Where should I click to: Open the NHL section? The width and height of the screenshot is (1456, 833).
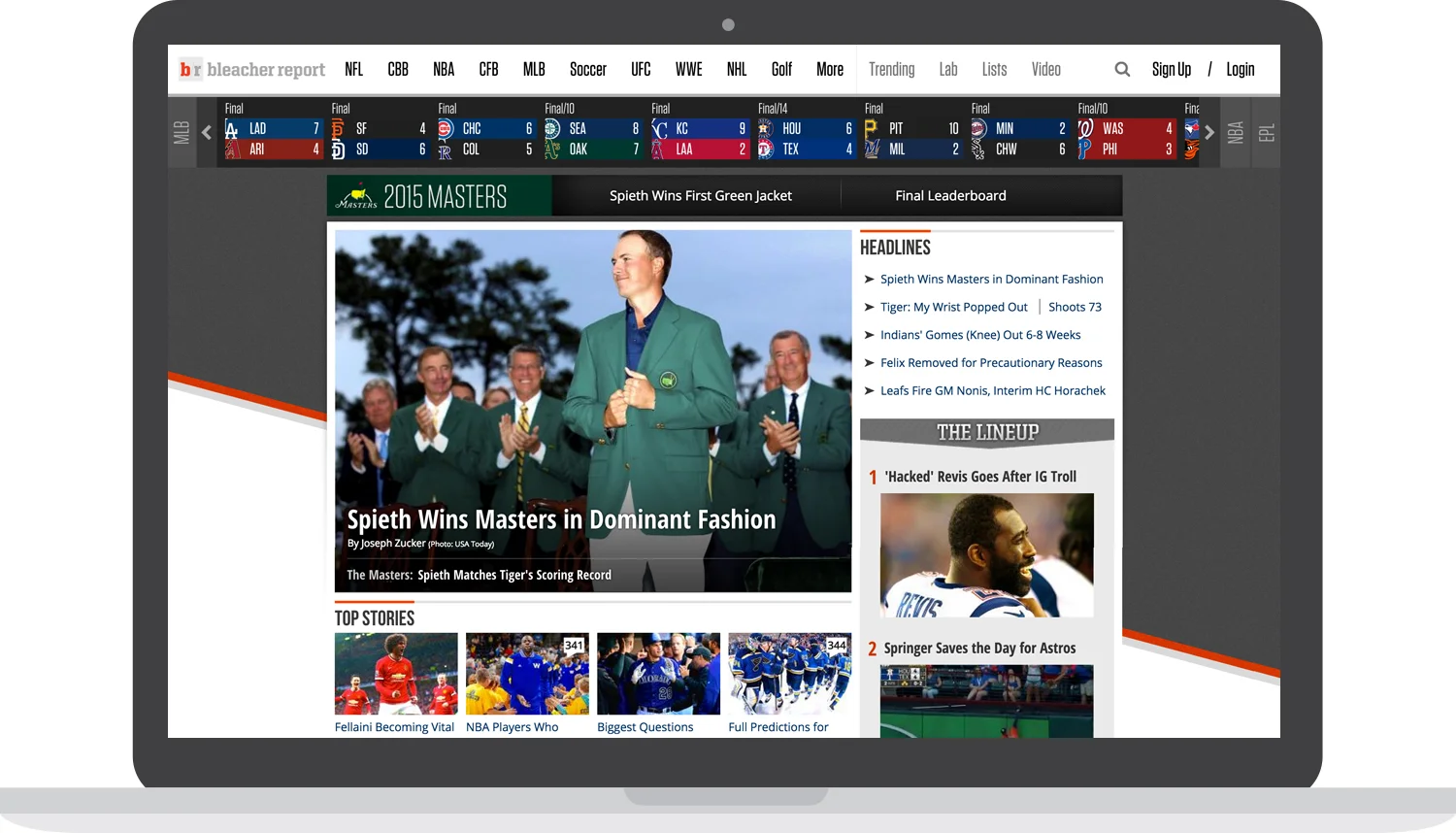pyautogui.click(x=737, y=69)
